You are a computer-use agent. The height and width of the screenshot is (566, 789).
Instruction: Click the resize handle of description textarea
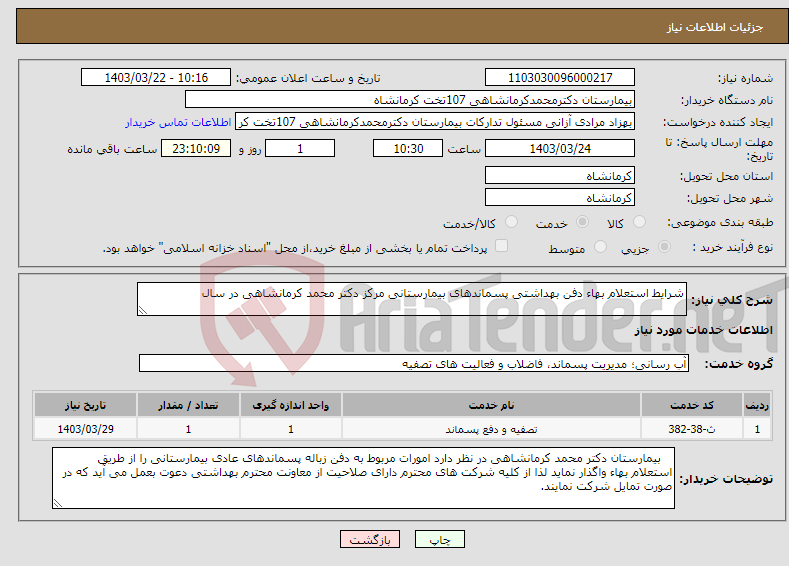[x=143, y=310]
